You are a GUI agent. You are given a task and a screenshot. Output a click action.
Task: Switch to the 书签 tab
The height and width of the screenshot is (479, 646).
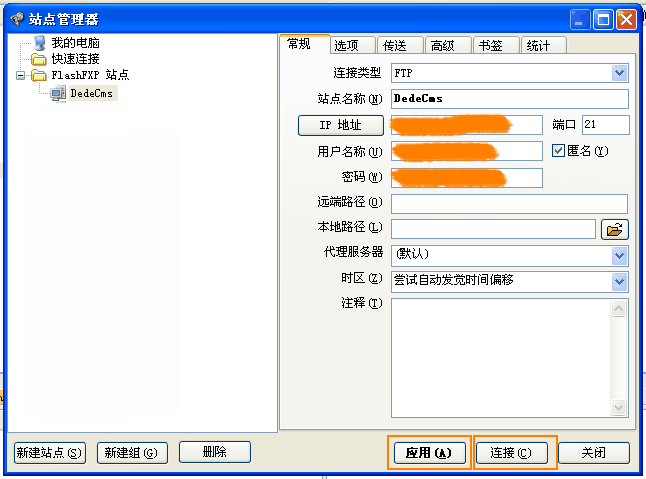496,45
